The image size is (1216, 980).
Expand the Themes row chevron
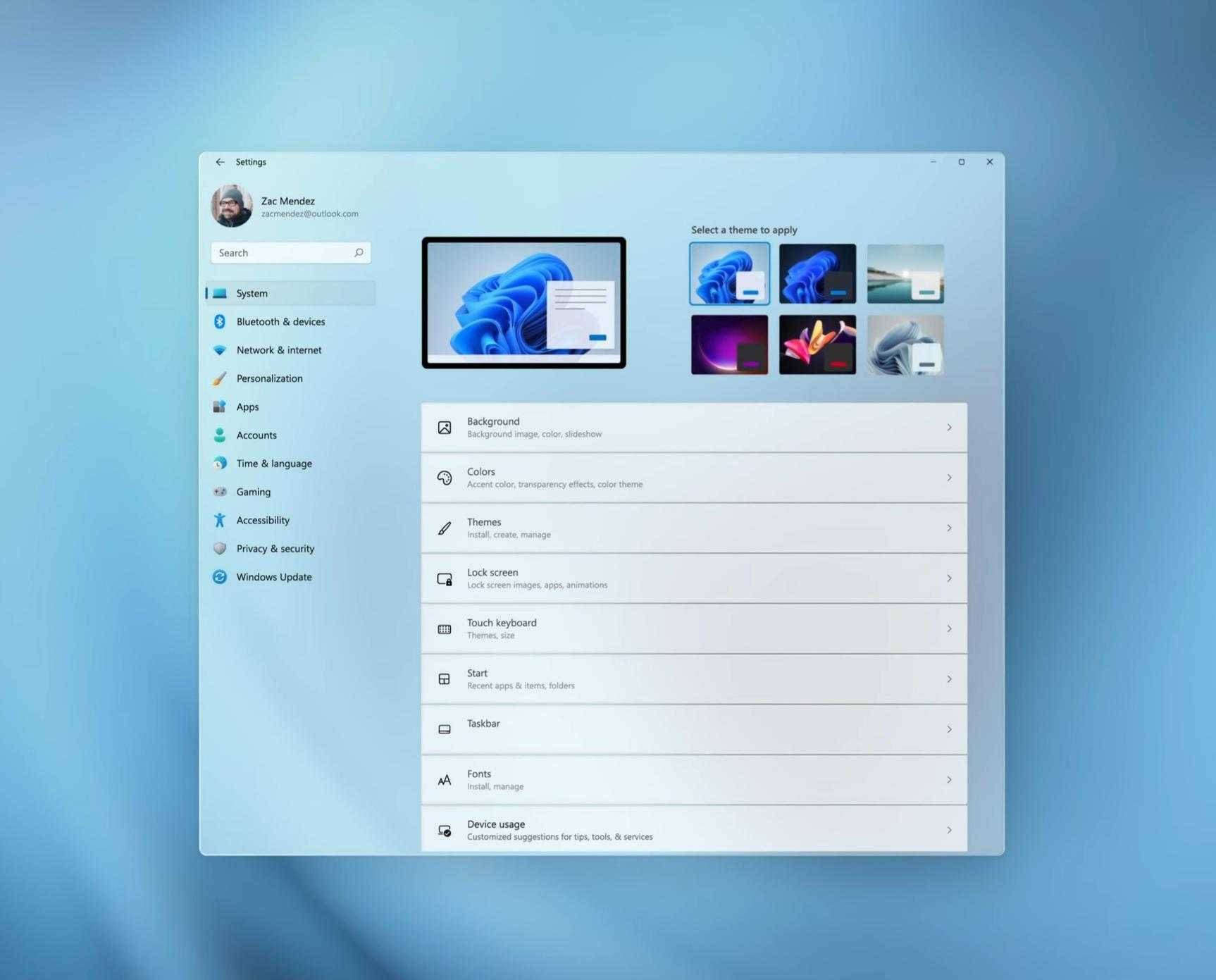tap(949, 528)
